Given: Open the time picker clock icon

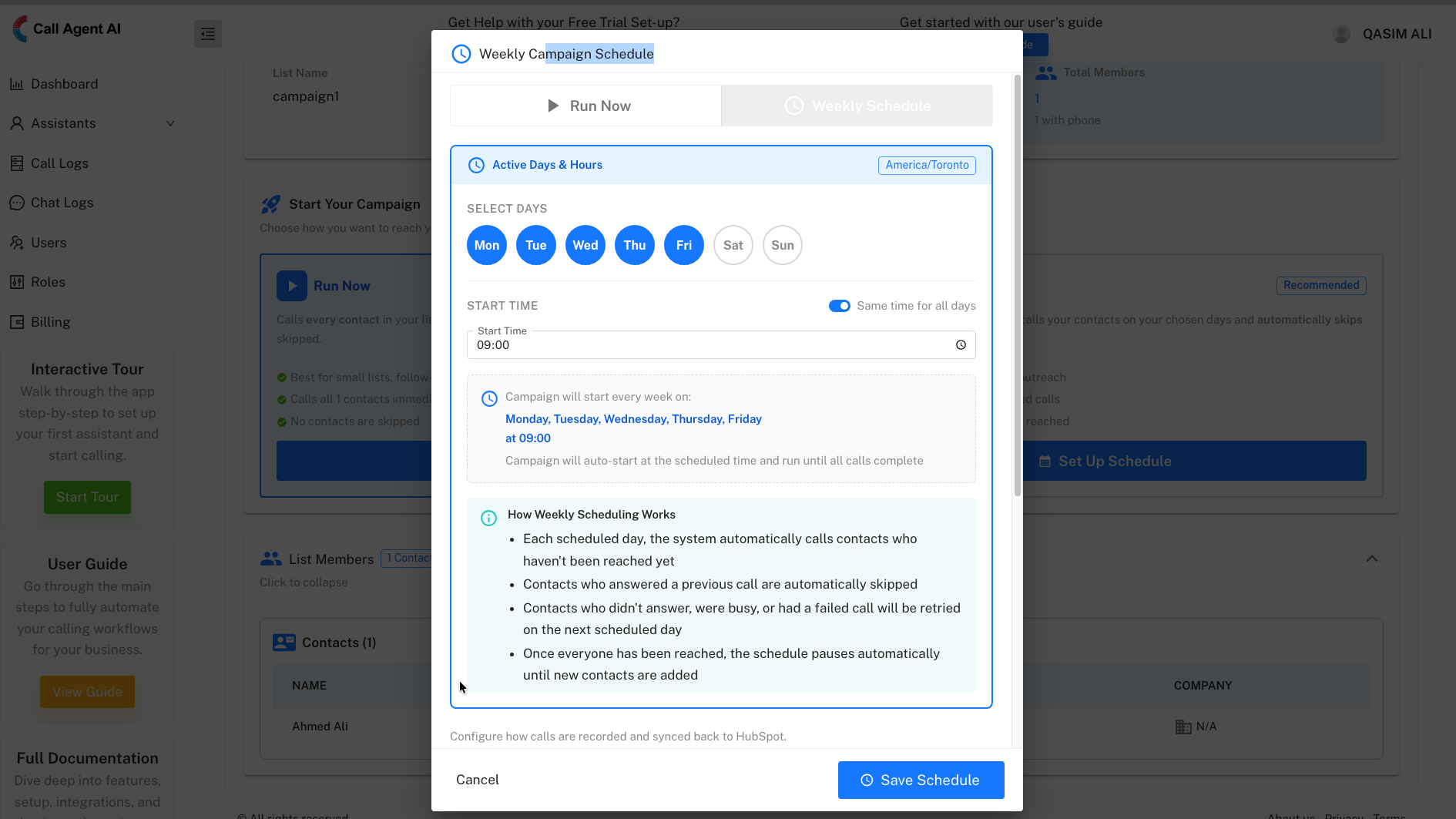Looking at the screenshot, I should [961, 345].
